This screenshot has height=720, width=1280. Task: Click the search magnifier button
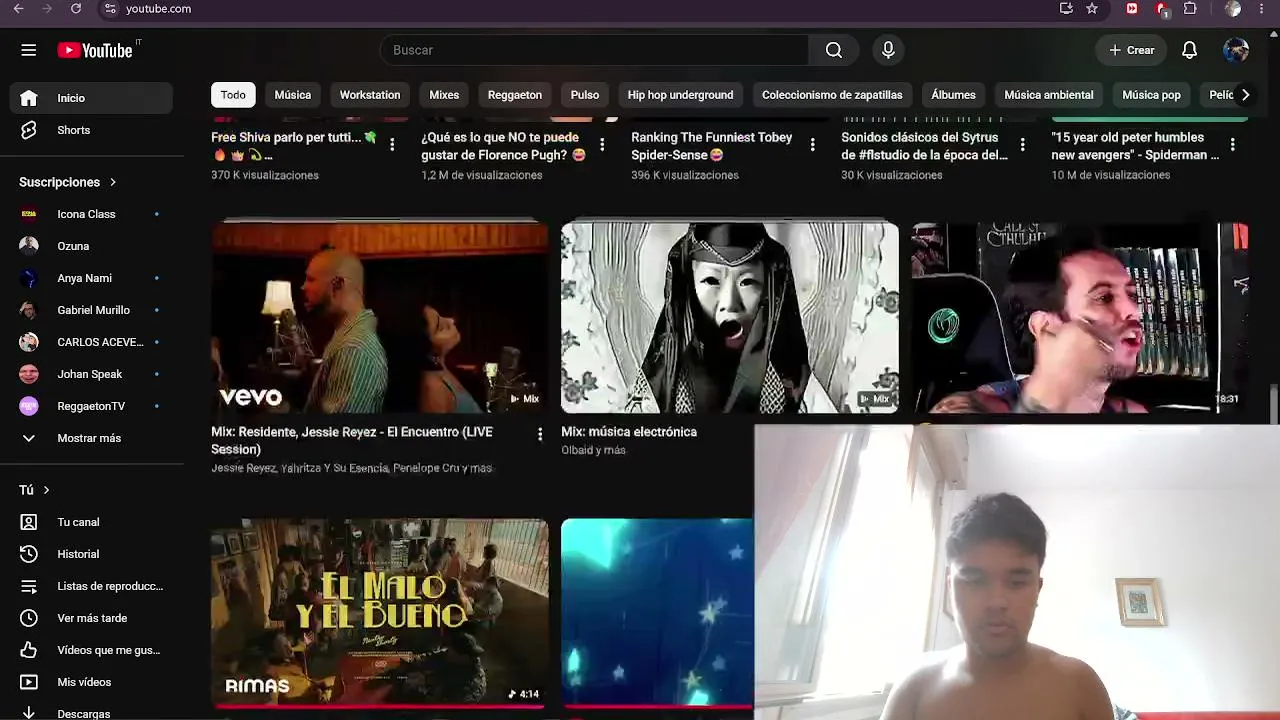tap(834, 50)
